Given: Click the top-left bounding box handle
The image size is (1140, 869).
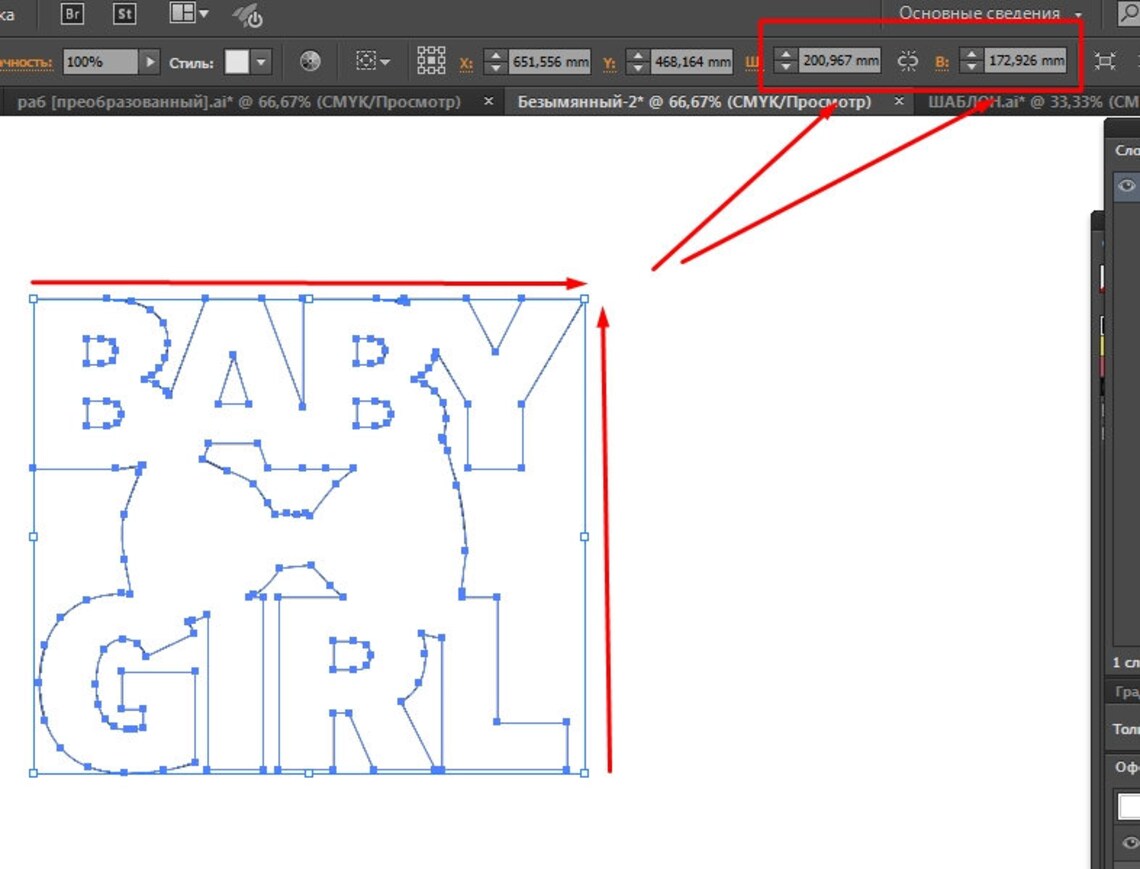Looking at the screenshot, I should point(33,299).
